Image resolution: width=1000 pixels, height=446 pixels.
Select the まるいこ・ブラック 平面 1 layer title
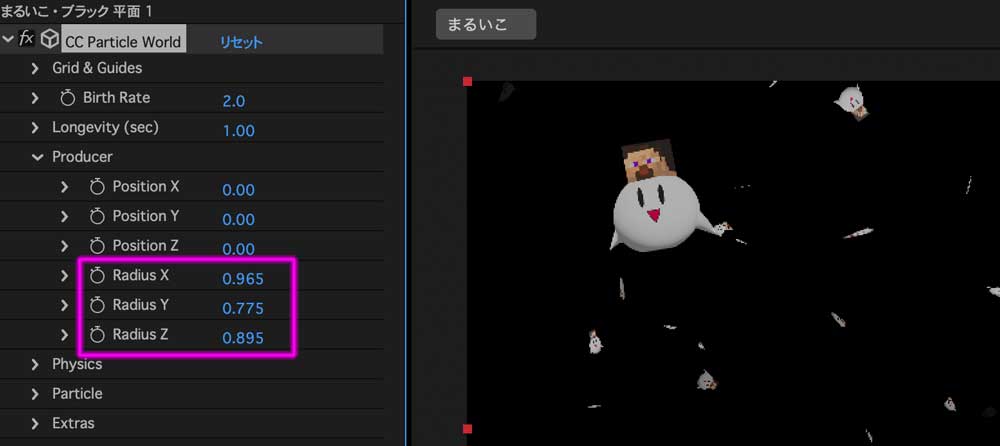pyautogui.click(x=77, y=11)
